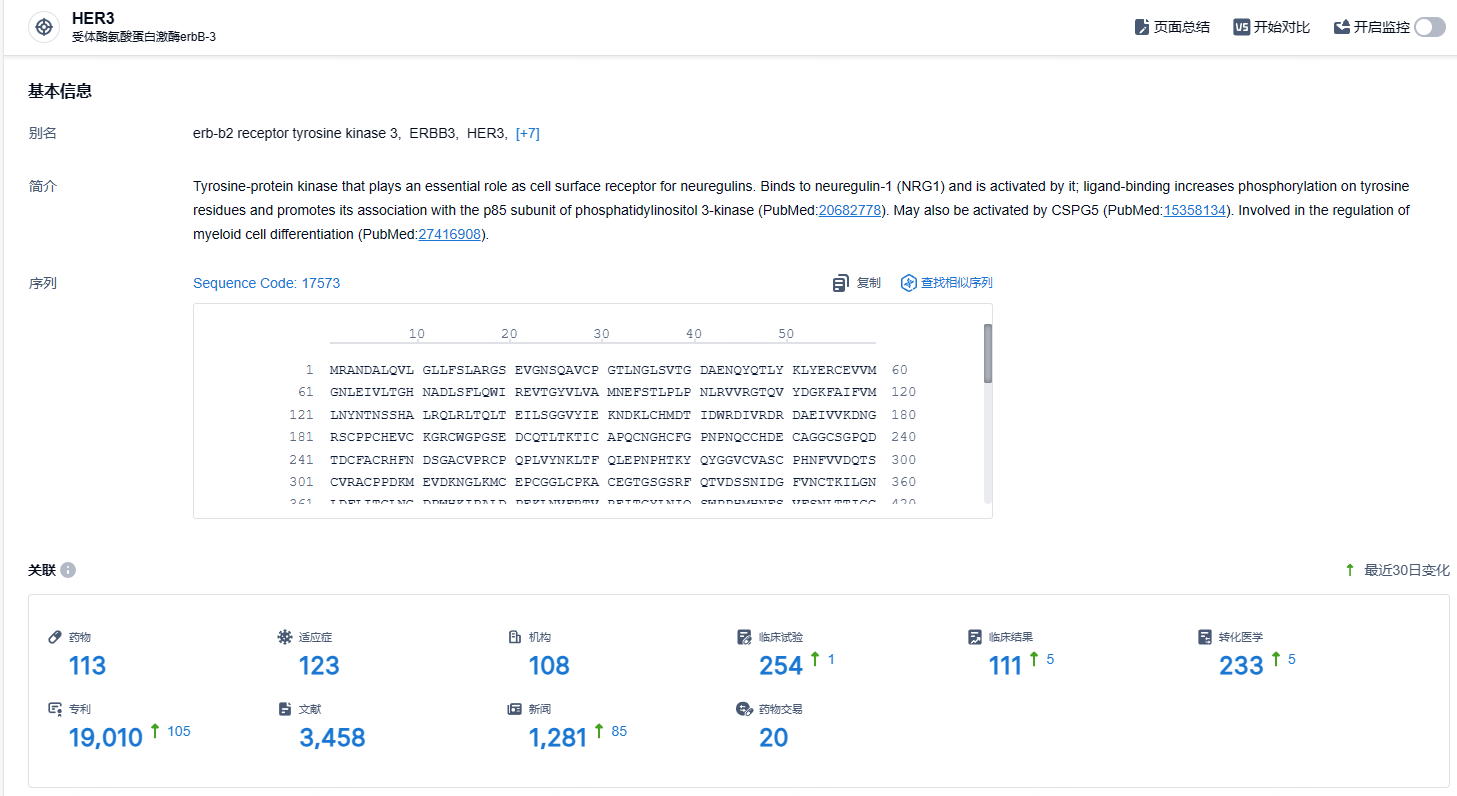Screen dimensions: 1457x796
Task: Open the 页面总结 page summary
Action: (x=1172, y=27)
